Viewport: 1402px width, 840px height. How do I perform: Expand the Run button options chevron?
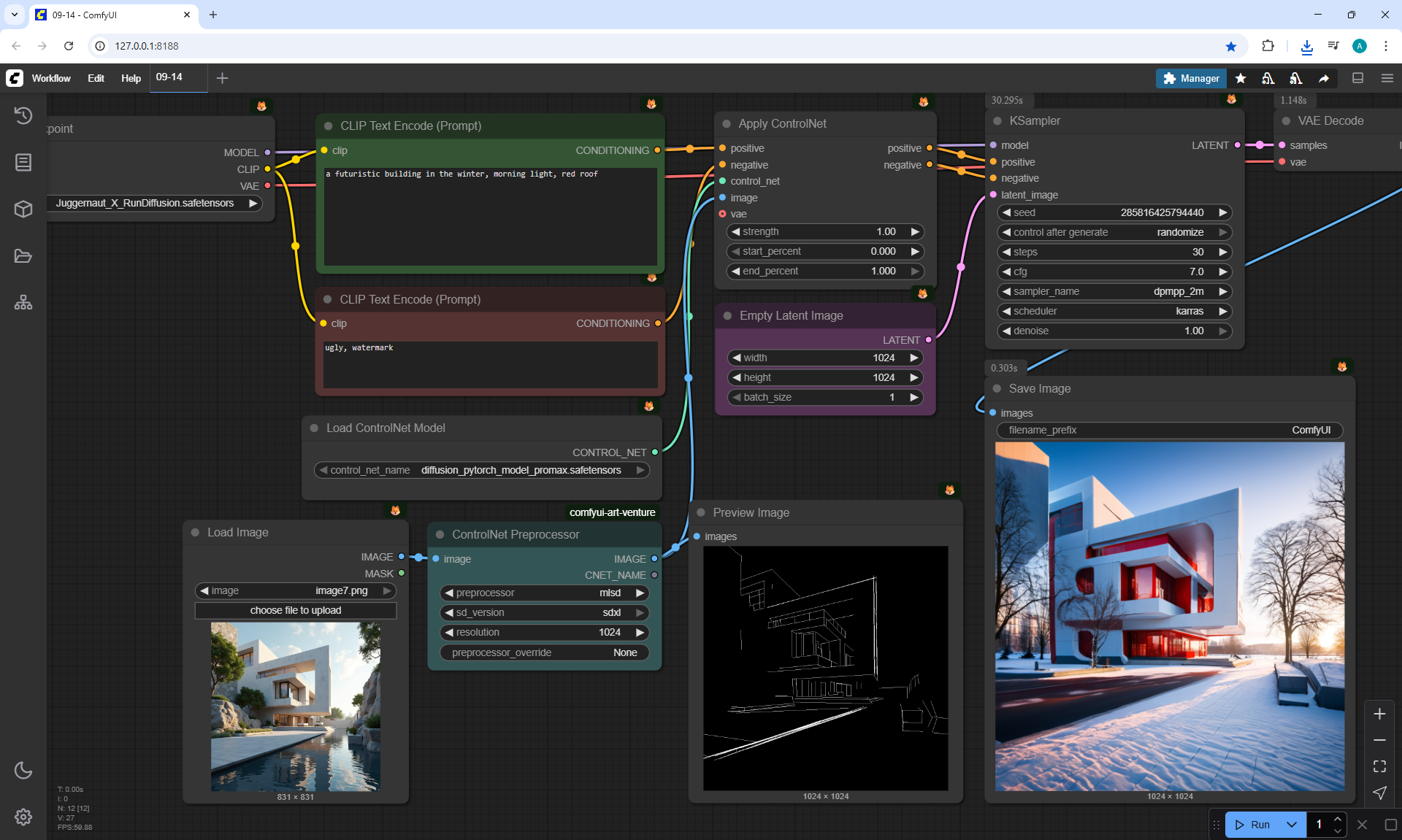(x=1292, y=825)
